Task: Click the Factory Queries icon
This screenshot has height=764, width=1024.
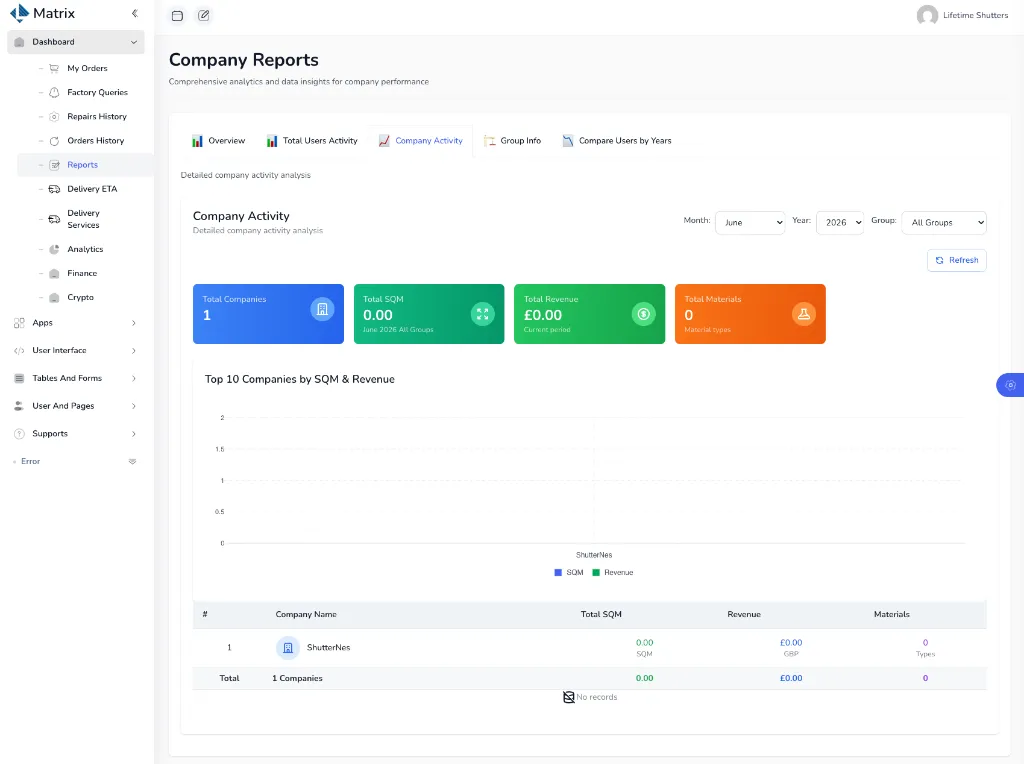Action: [54, 93]
